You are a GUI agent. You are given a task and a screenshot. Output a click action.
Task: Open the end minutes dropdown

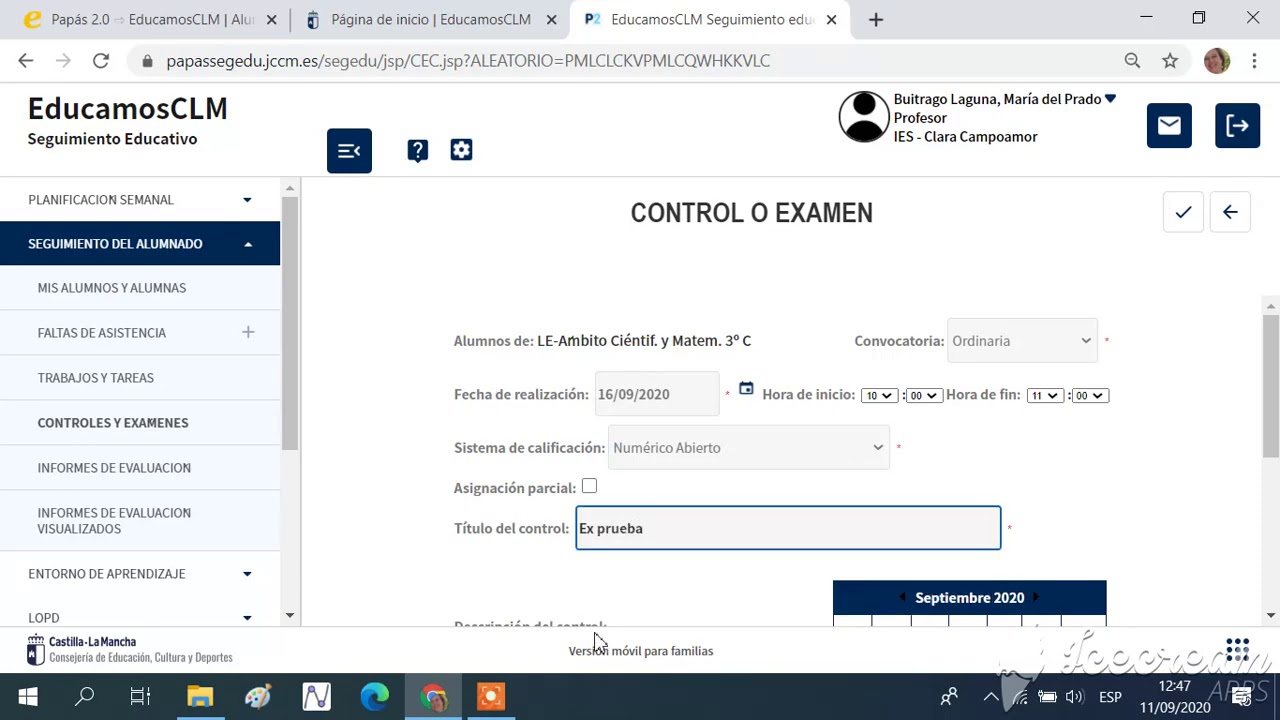point(1089,395)
